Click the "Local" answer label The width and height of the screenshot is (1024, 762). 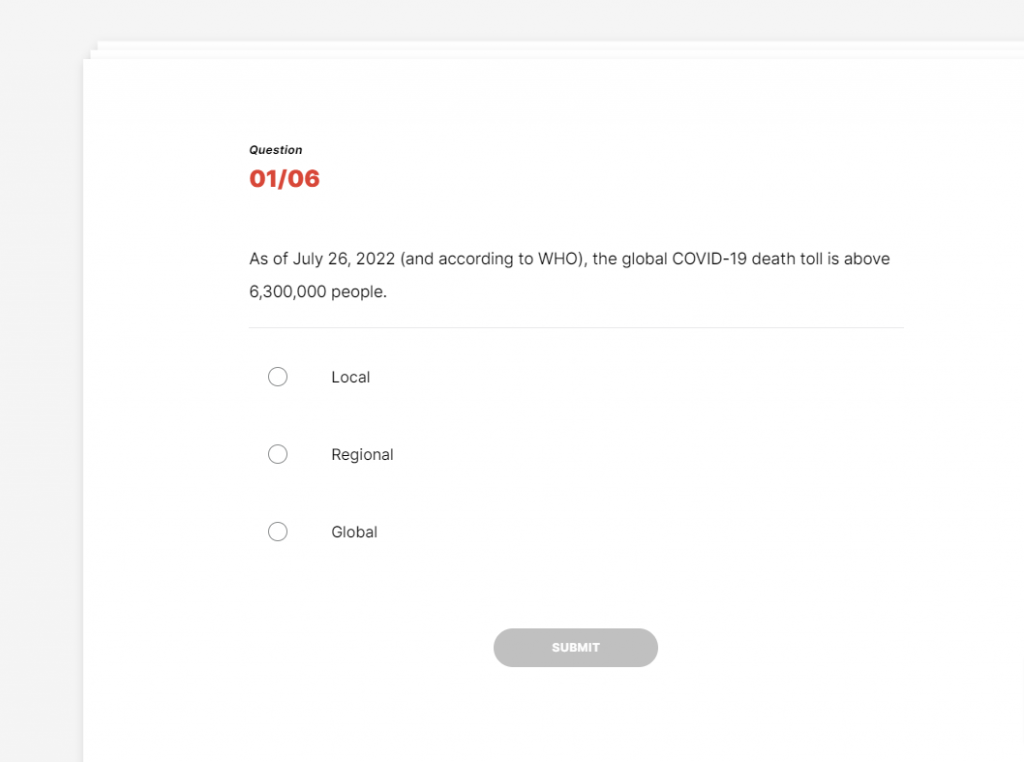pyautogui.click(x=350, y=377)
